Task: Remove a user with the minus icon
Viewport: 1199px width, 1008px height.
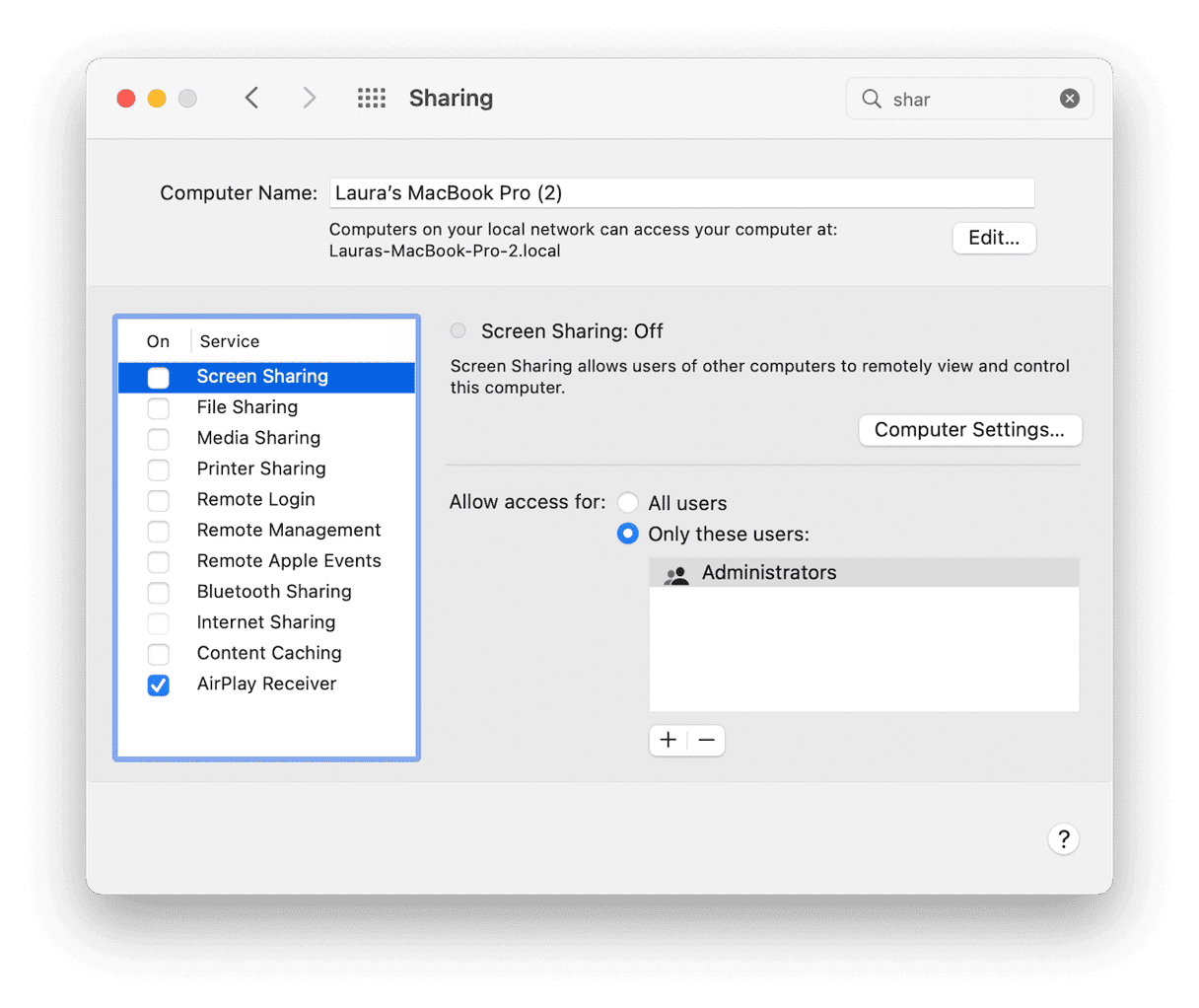Action: [x=705, y=740]
